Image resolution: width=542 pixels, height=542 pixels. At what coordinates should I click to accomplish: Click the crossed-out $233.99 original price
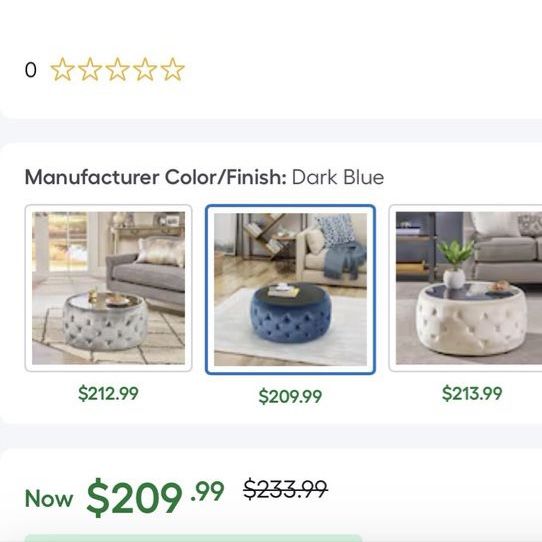click(x=286, y=489)
